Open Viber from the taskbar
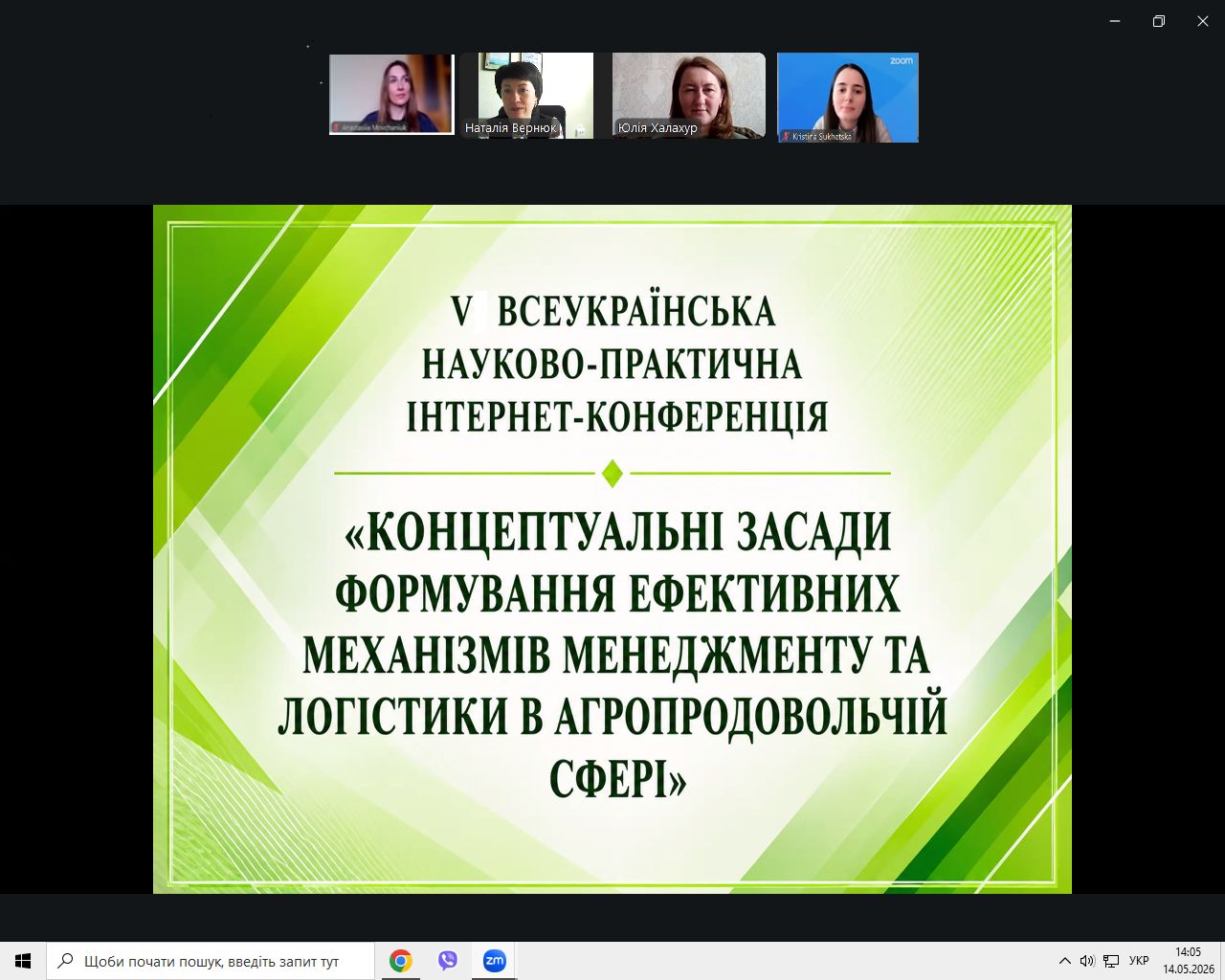The image size is (1225, 980). point(448,961)
